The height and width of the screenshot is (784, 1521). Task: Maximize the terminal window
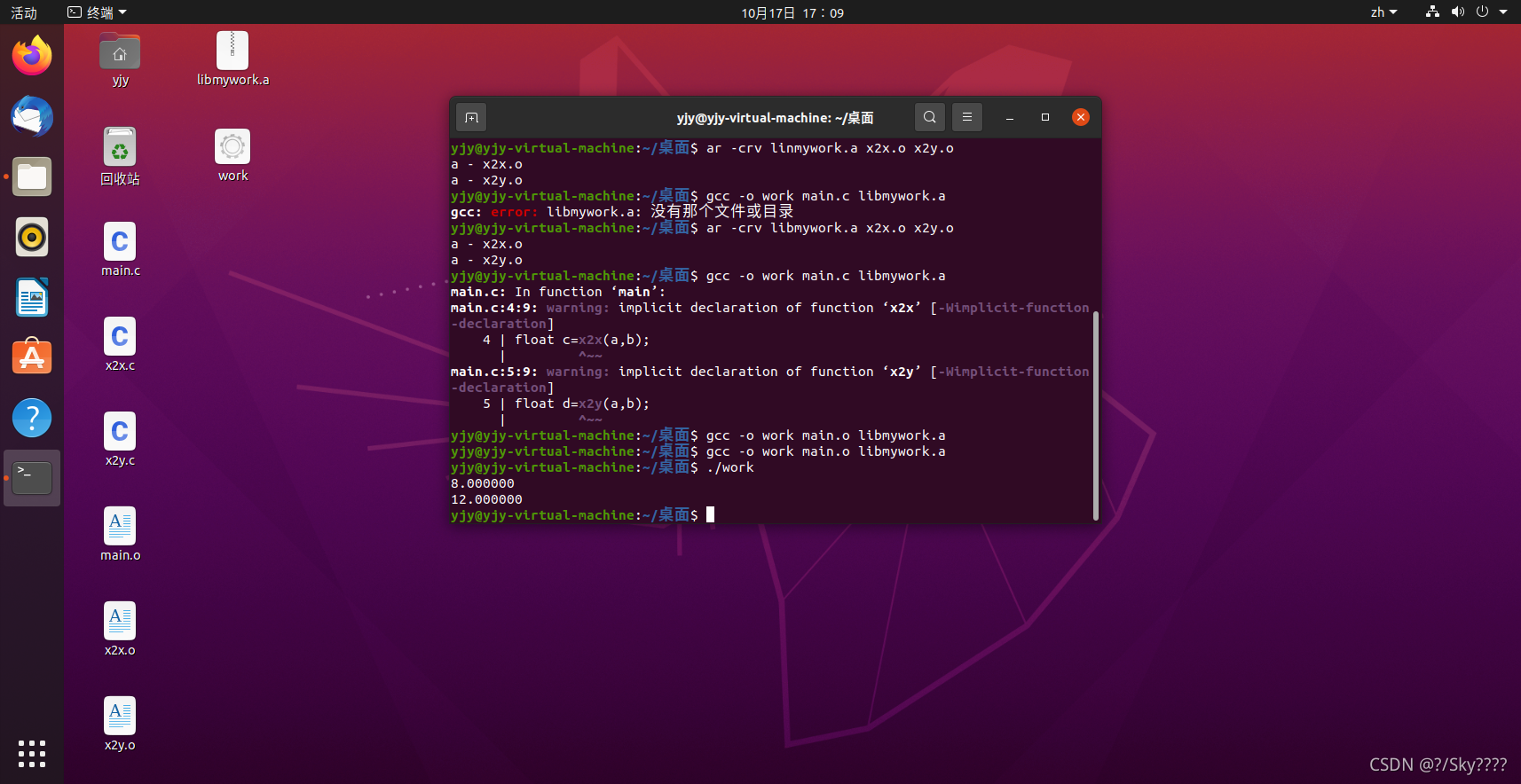1045,117
